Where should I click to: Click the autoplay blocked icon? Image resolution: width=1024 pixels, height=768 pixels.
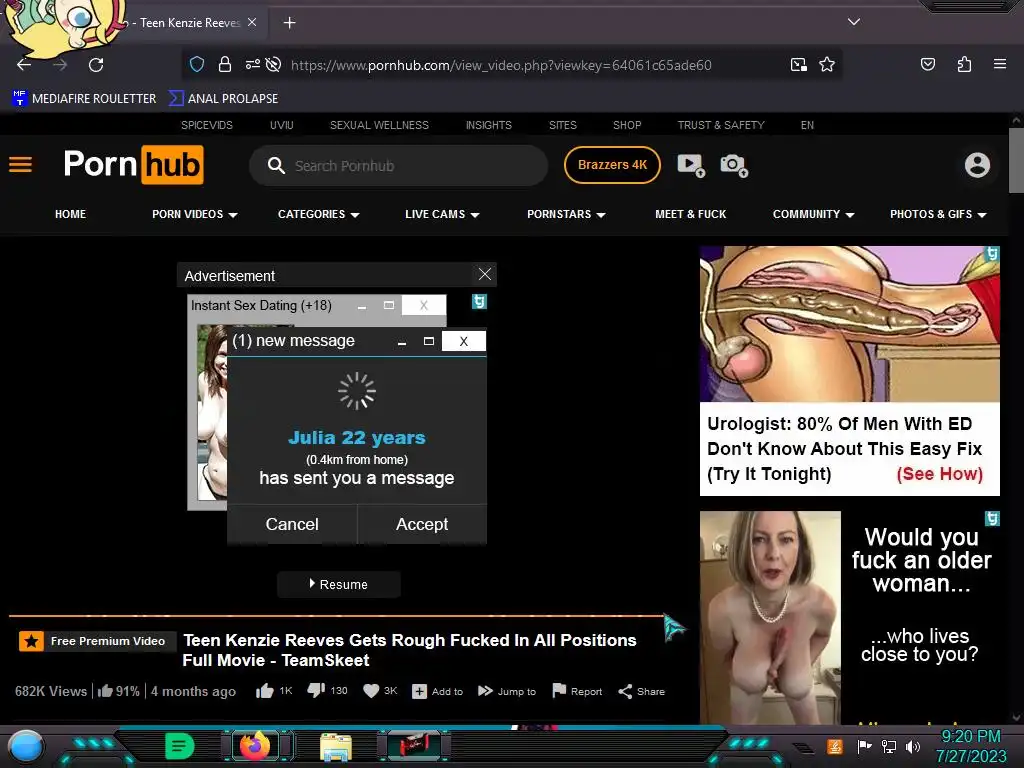click(274, 64)
